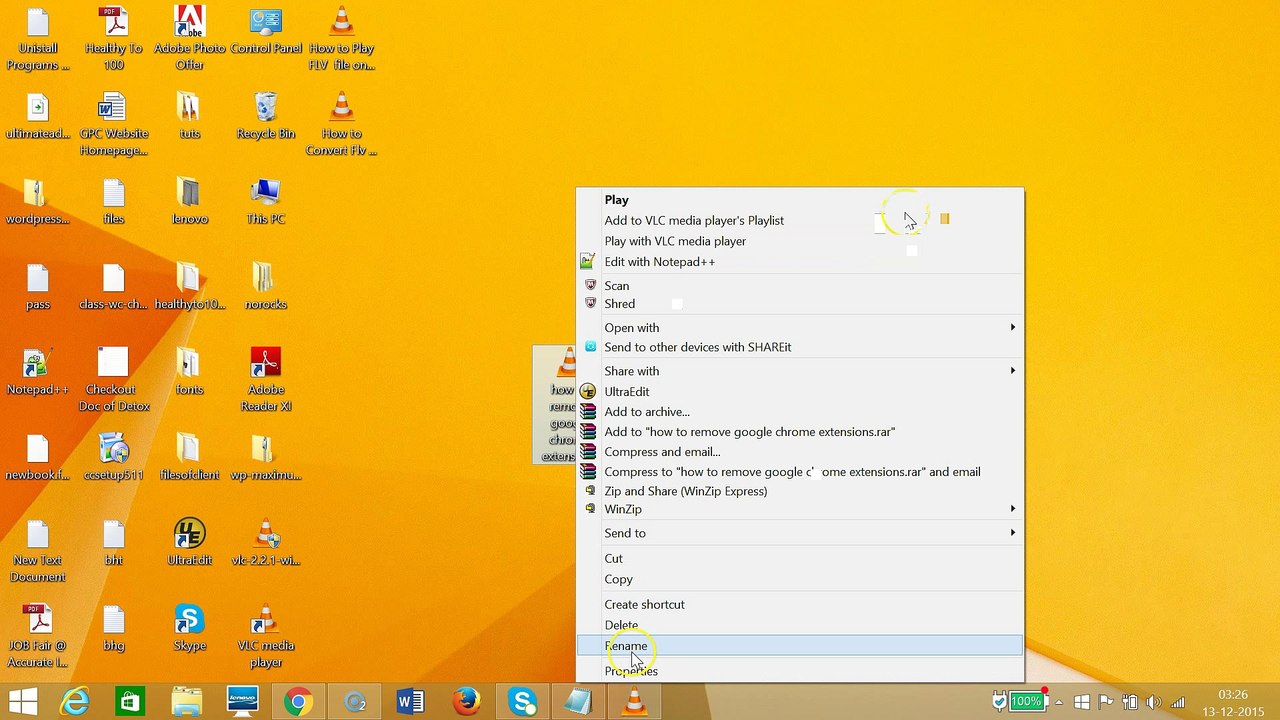Select ccsetup511 installer icon
Viewport: 1280px width, 720px height.
(x=113, y=458)
